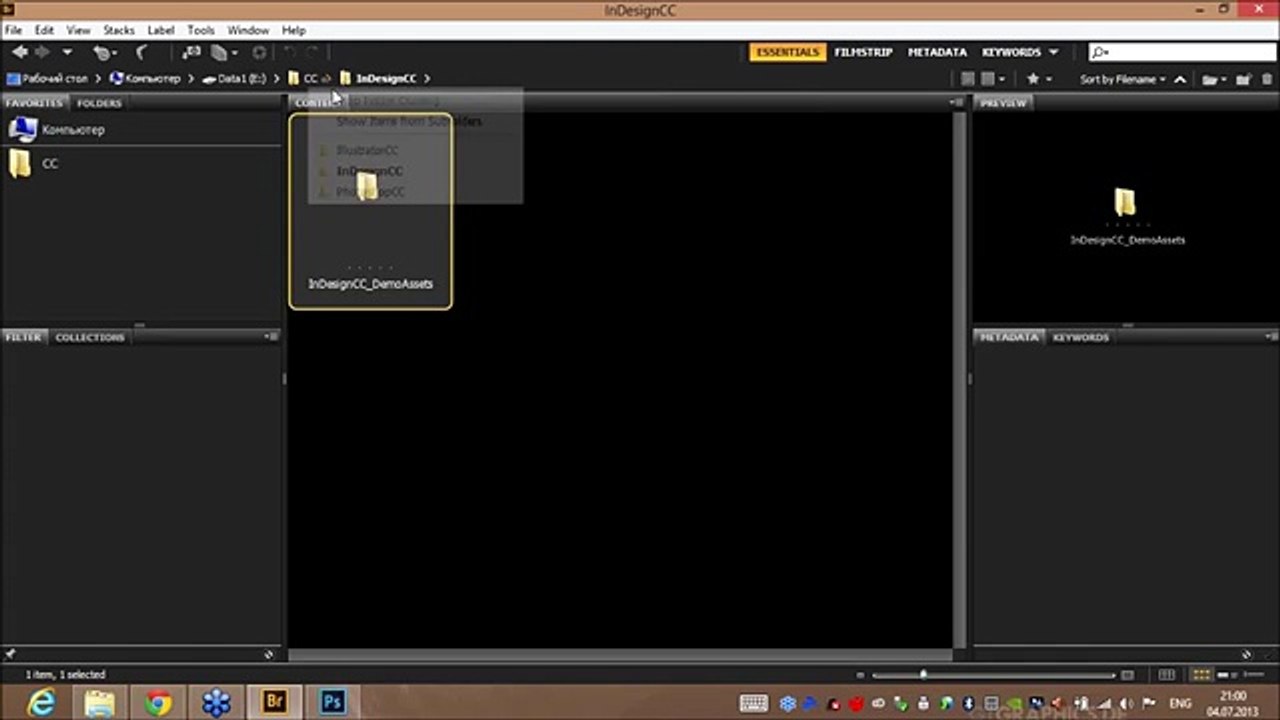Viewport: 1280px width, 720px height.
Task: Switch to the Metadata workspace
Action: (937, 52)
